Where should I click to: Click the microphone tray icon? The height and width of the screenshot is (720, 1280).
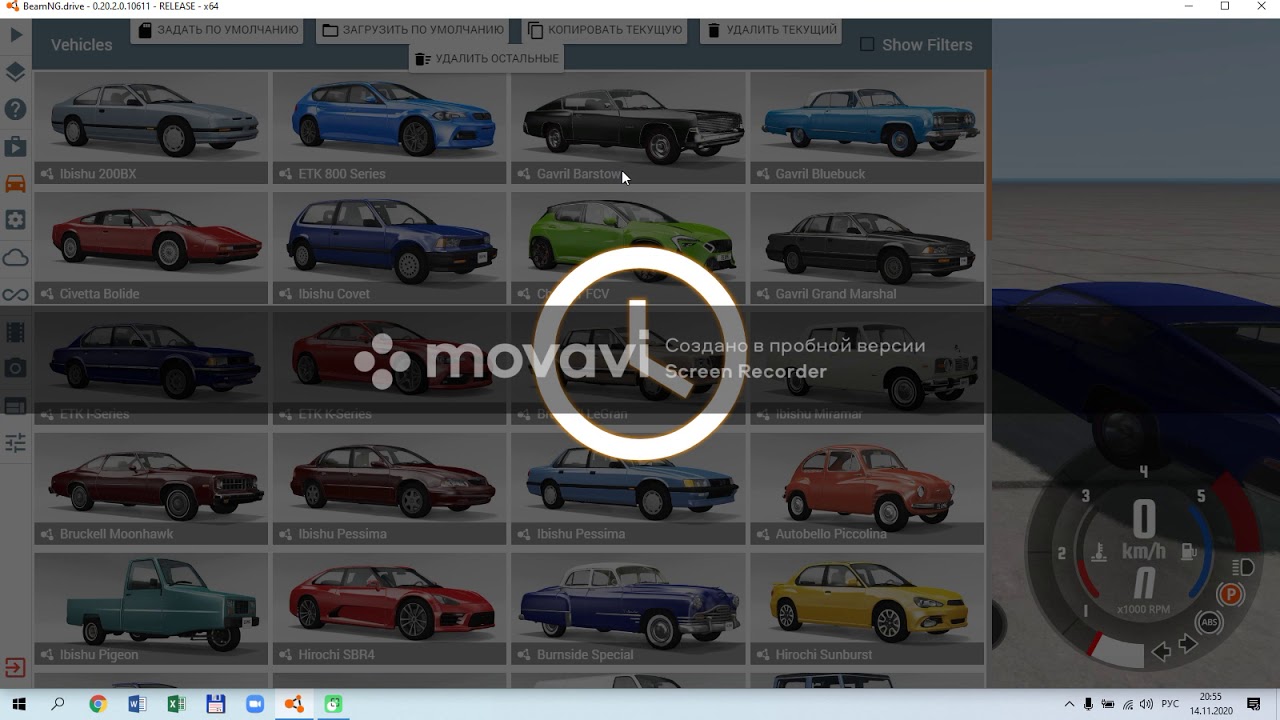point(1088,704)
